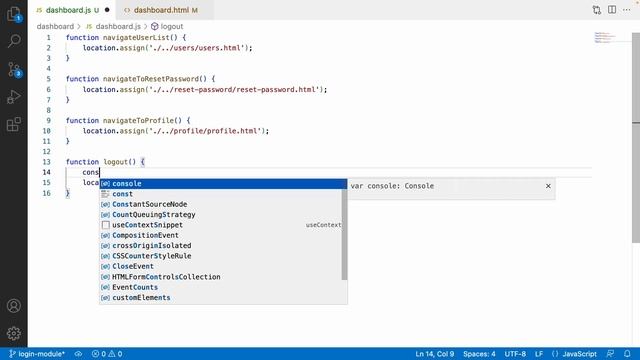Click the reset-password.html path string
This screenshot has width=640, height=360.
pos(234,90)
